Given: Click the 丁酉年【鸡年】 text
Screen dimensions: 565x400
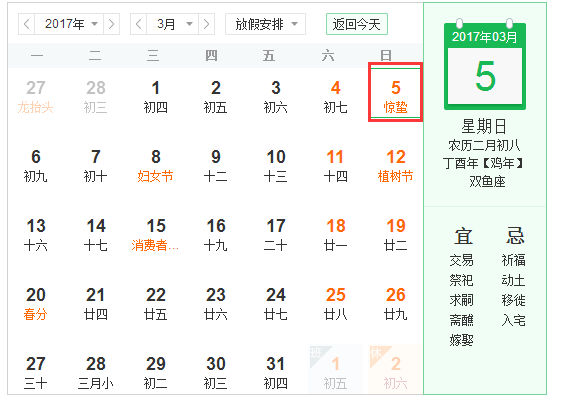Looking at the screenshot, I should (484, 163).
